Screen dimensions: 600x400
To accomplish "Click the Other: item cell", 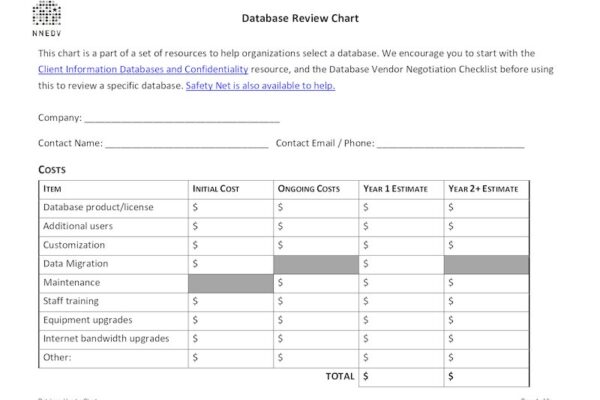I will pyautogui.click(x=112, y=357).
